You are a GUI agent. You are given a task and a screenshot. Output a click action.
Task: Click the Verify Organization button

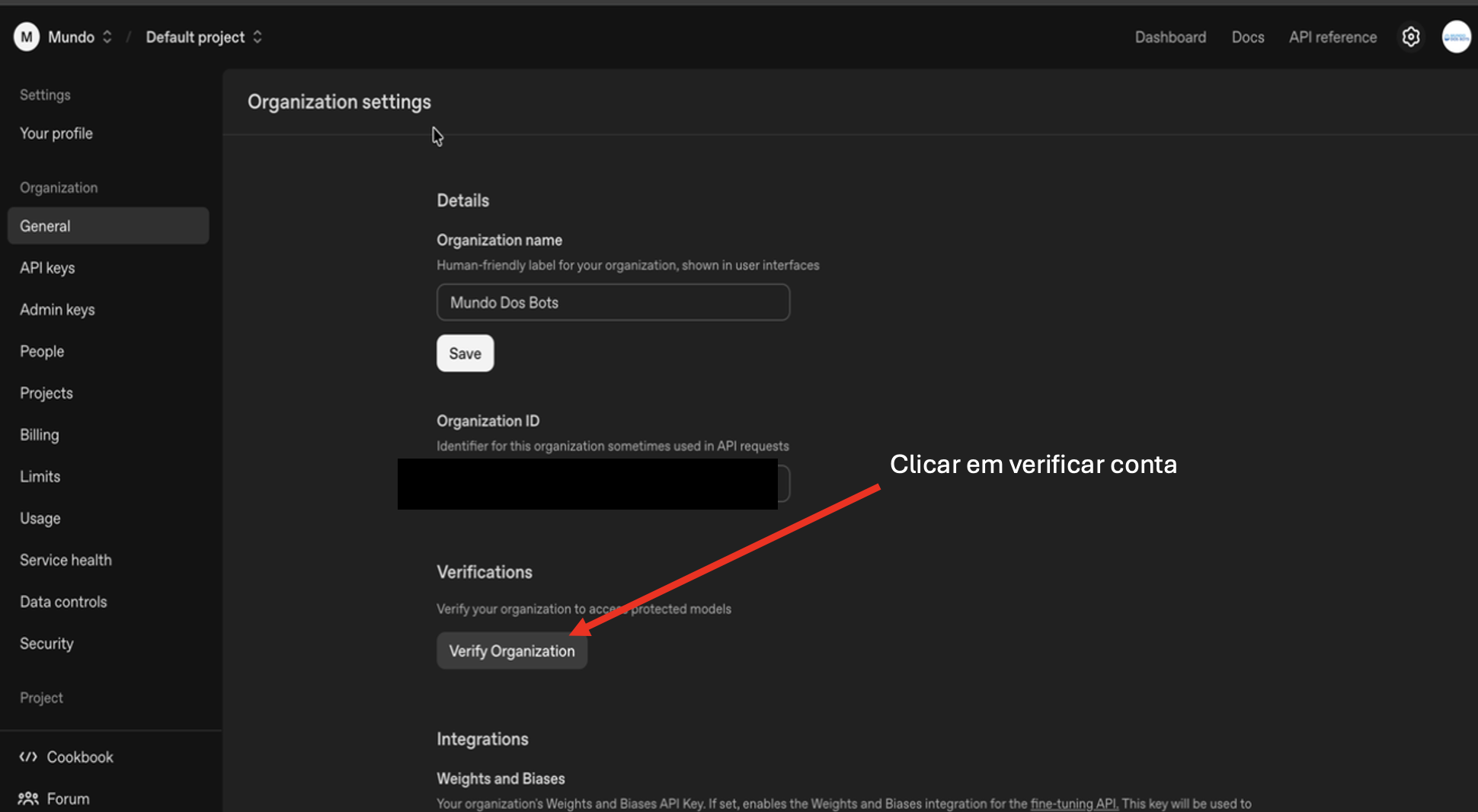pyautogui.click(x=511, y=651)
